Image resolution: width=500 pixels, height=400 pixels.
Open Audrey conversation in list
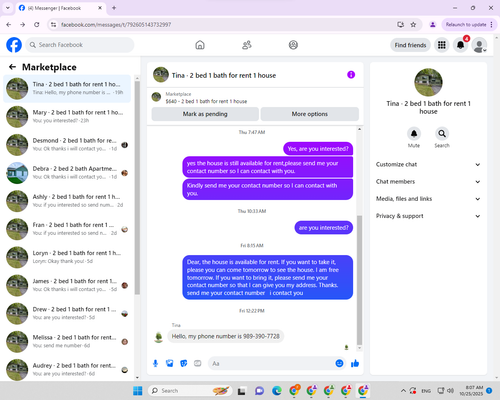pyautogui.click(x=67, y=370)
